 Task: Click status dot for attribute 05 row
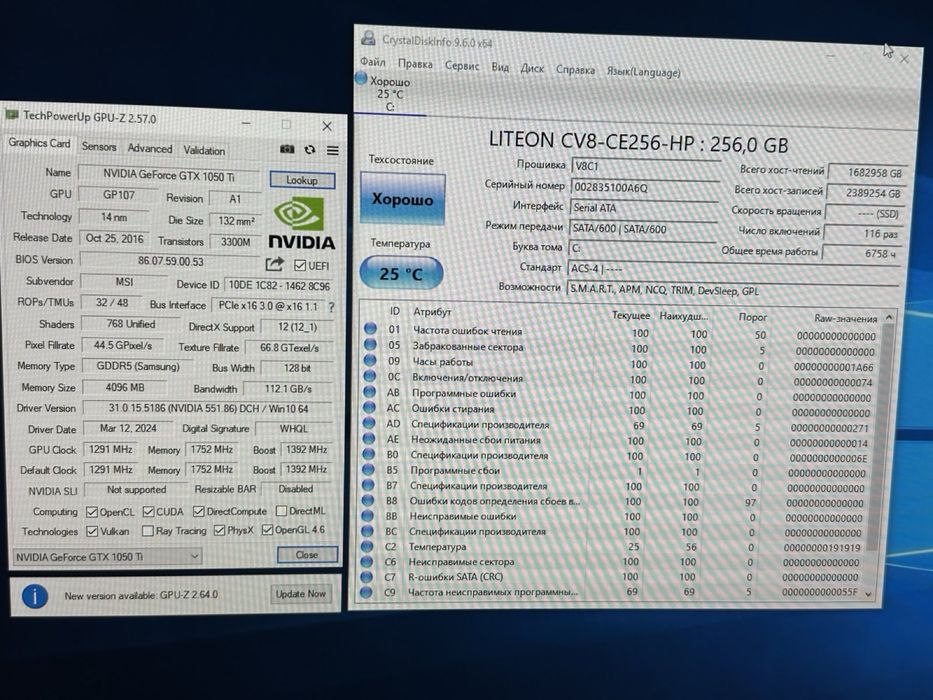click(370, 344)
